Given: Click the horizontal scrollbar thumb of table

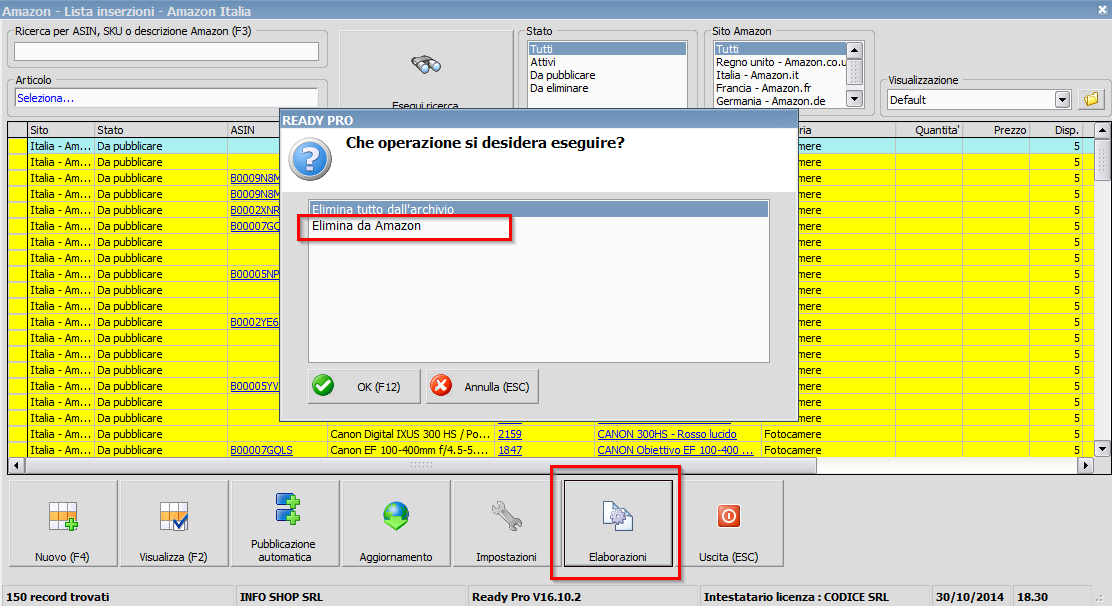Looking at the screenshot, I should (421, 466).
